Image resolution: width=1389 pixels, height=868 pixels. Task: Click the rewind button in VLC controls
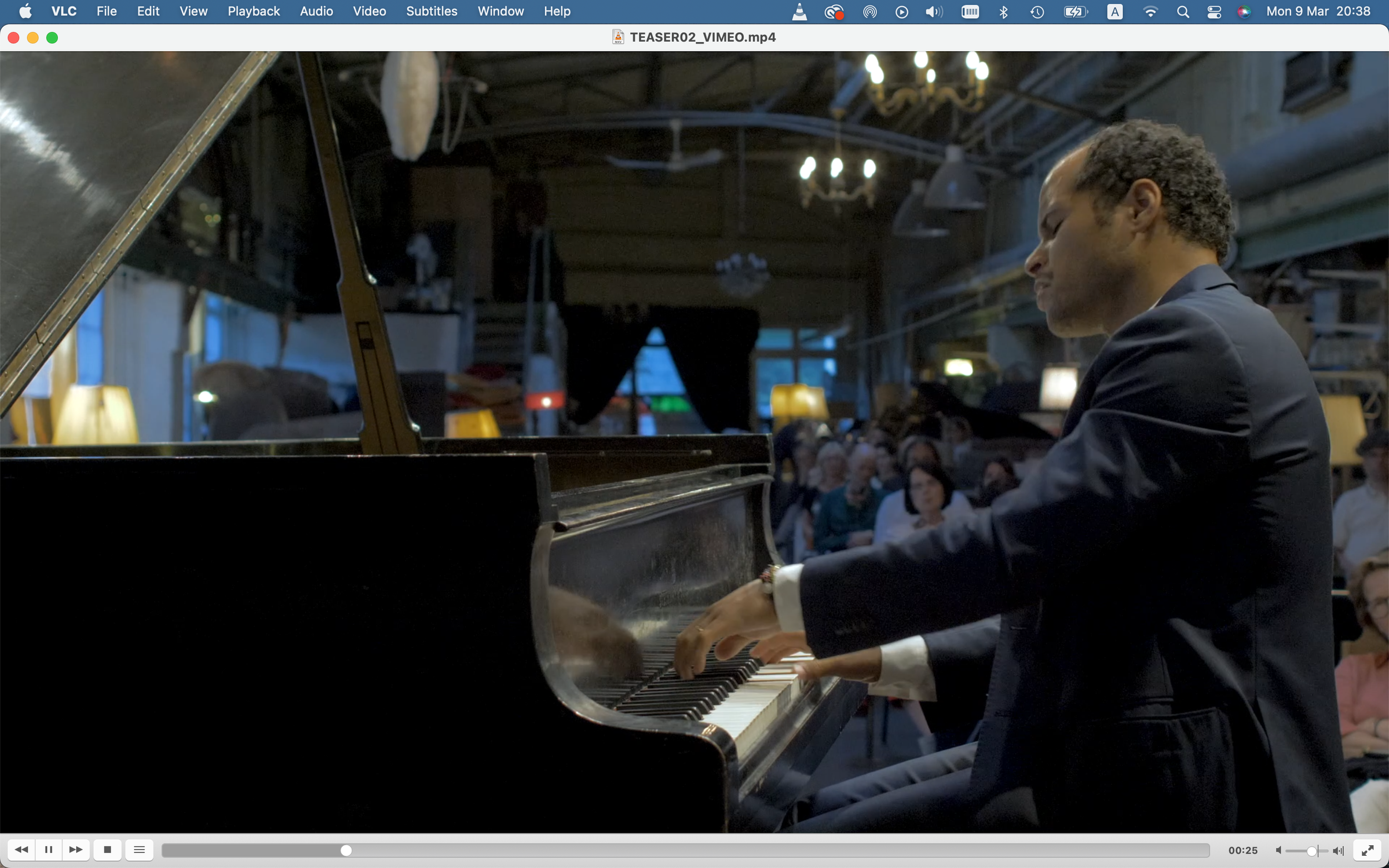[21, 850]
